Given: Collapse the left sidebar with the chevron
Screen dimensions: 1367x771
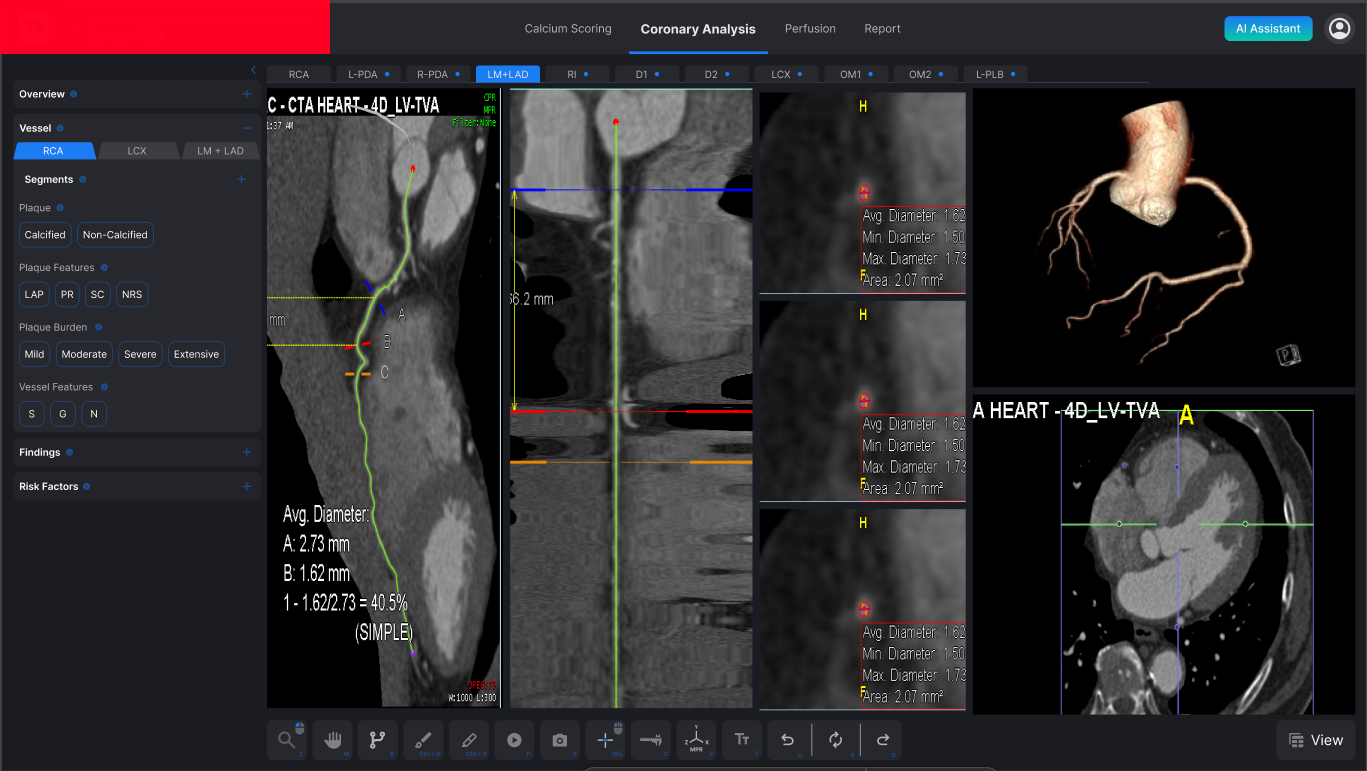Looking at the screenshot, I should coord(253,70).
